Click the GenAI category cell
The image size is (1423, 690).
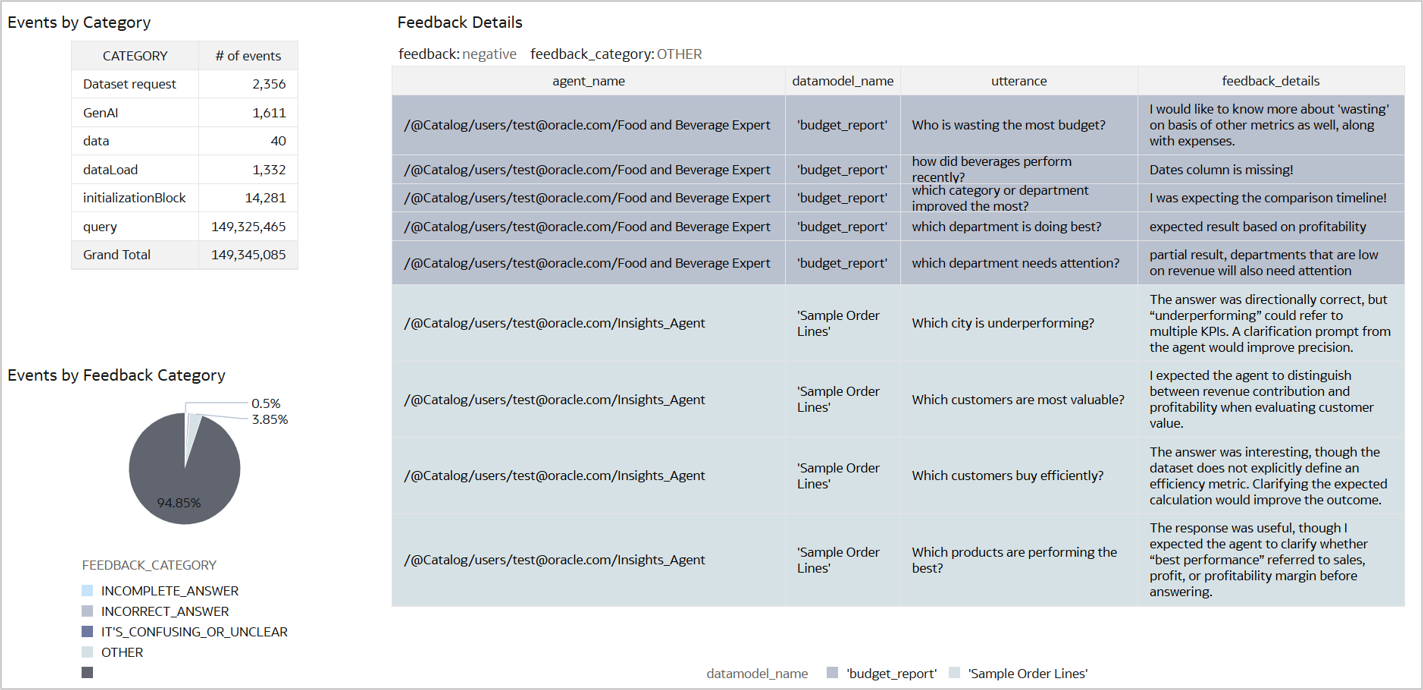pyautogui.click(x=135, y=113)
